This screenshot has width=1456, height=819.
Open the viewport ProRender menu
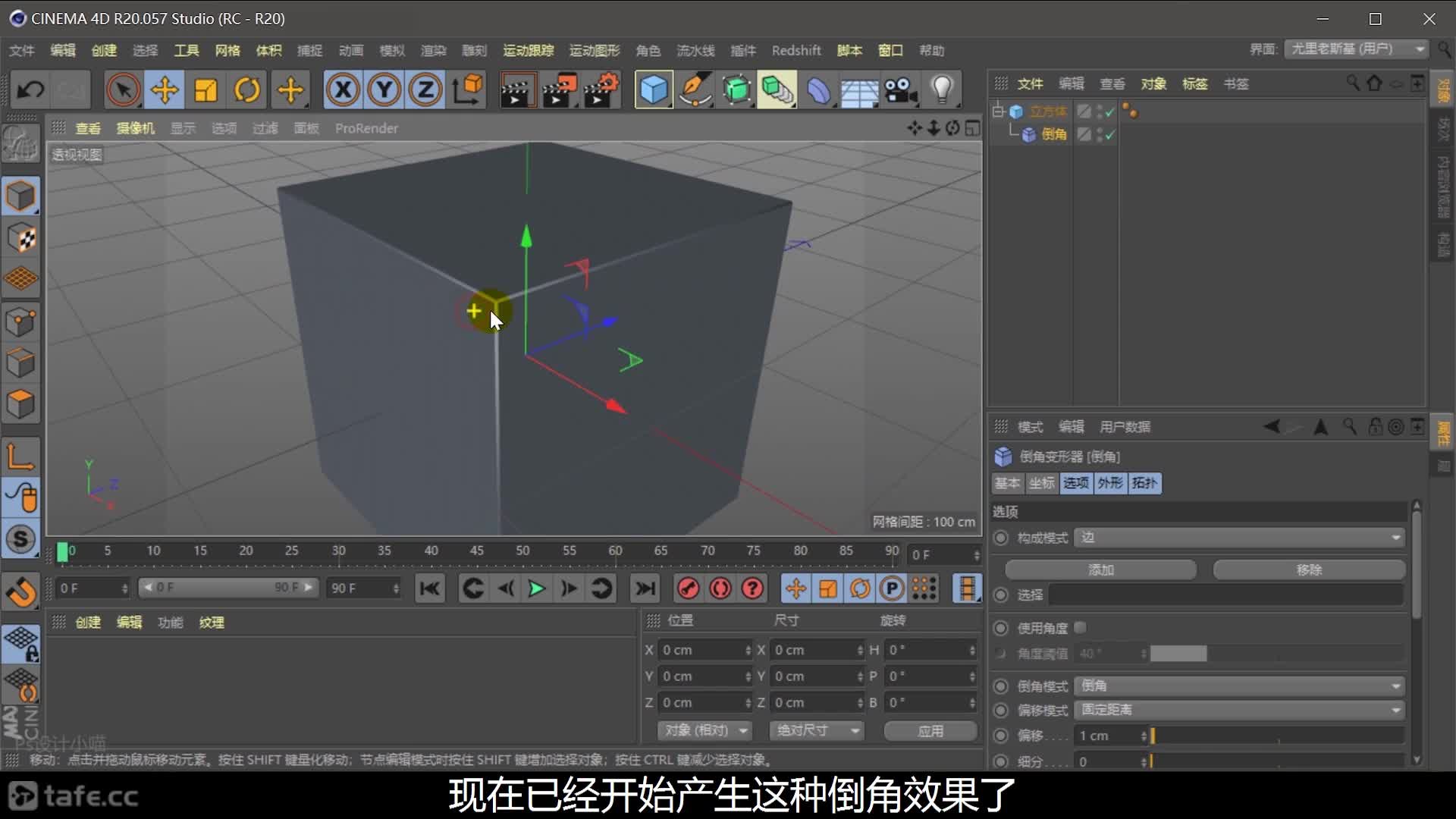[x=366, y=128]
